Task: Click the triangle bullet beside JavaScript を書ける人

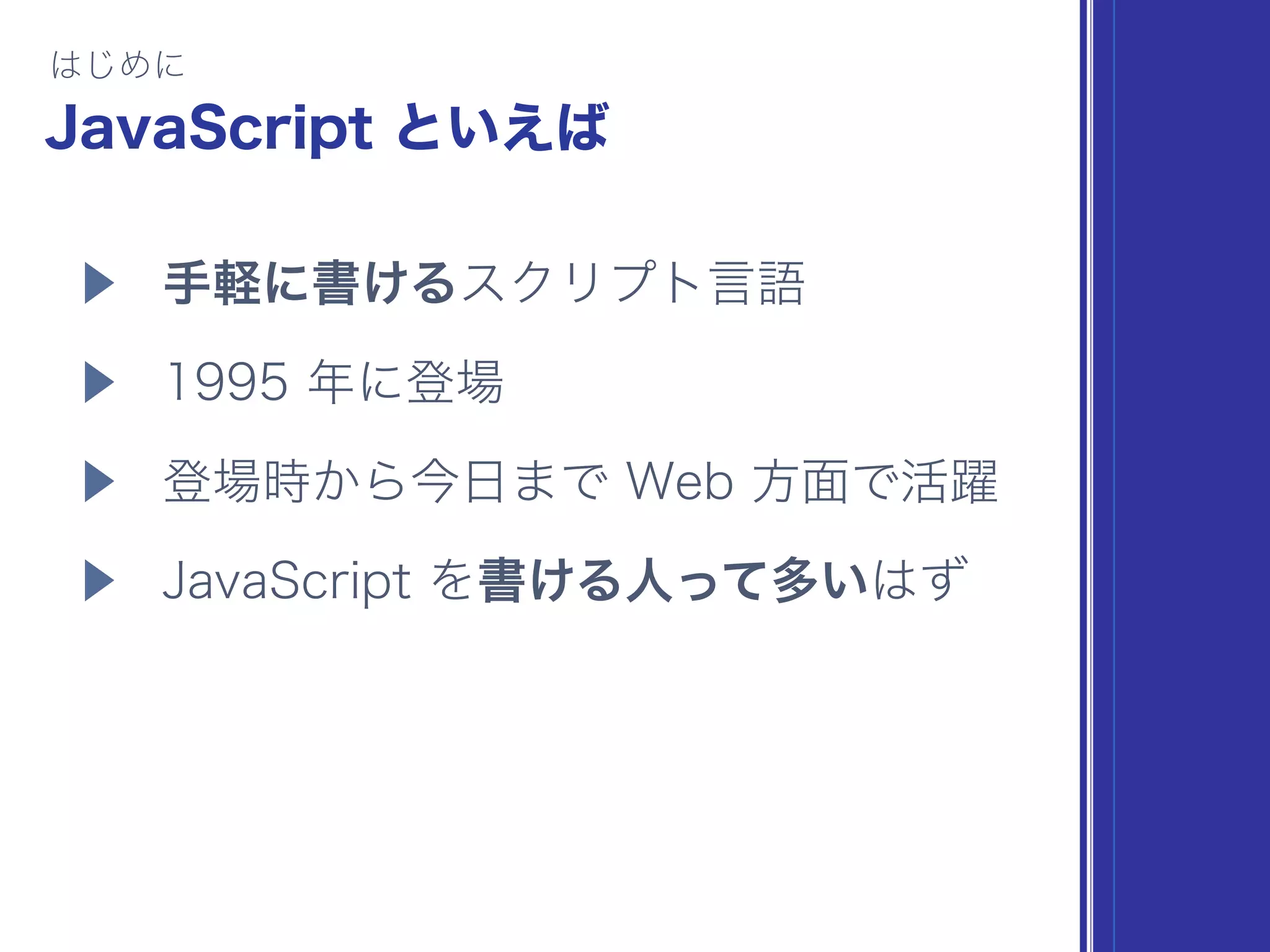Action: click(99, 581)
